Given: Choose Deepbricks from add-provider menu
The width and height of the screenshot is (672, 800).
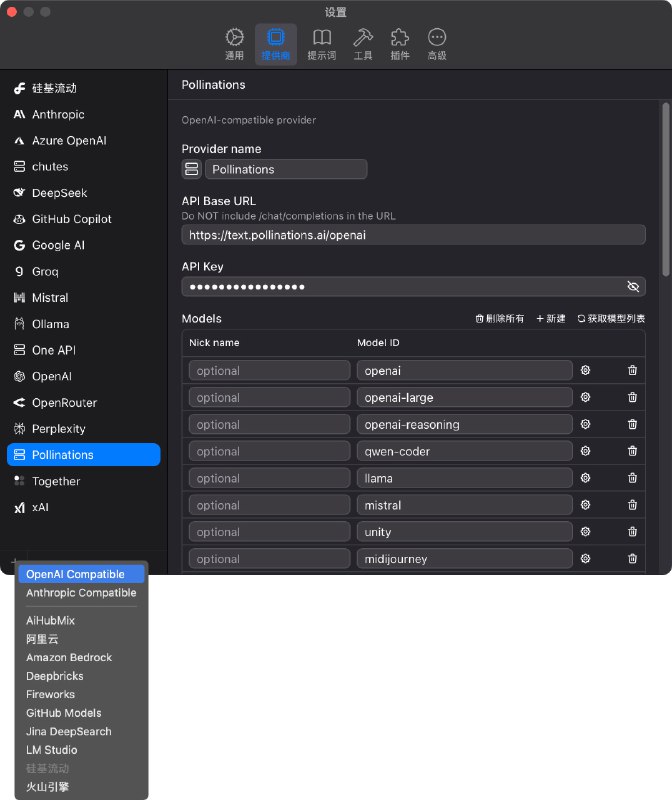Looking at the screenshot, I should pyautogui.click(x=81, y=676).
